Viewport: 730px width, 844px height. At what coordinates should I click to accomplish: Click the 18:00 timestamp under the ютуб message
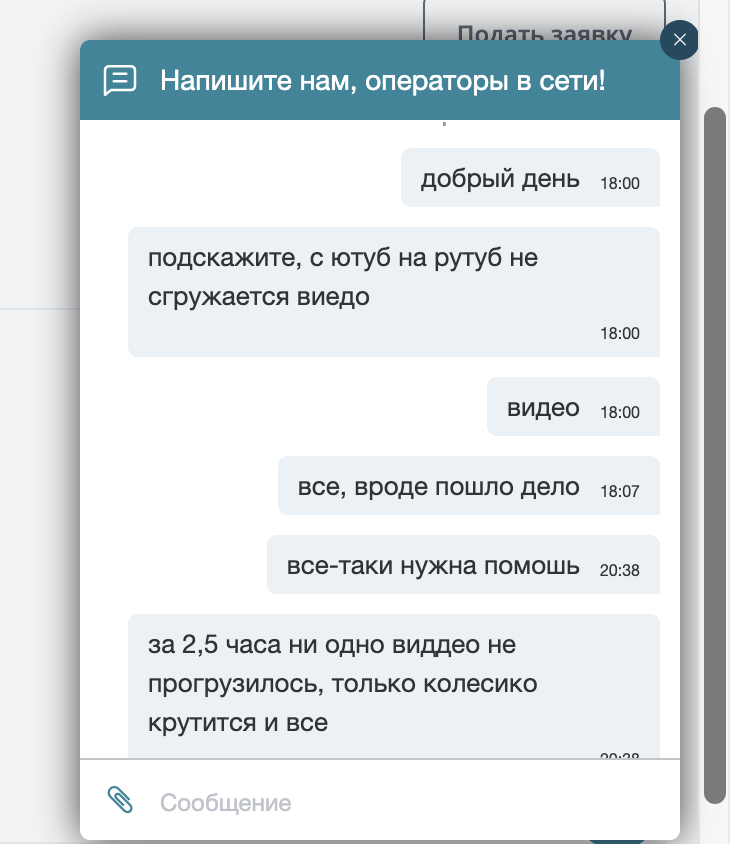coord(619,334)
